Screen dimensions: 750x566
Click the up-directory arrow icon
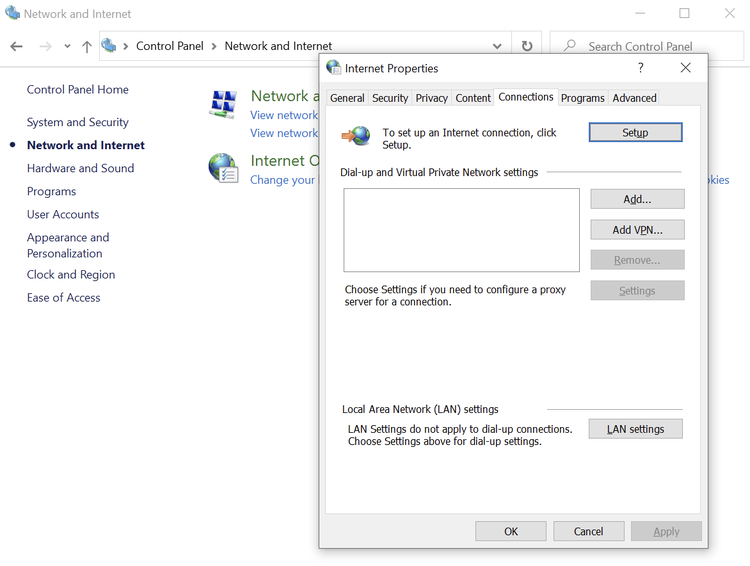click(x=87, y=46)
